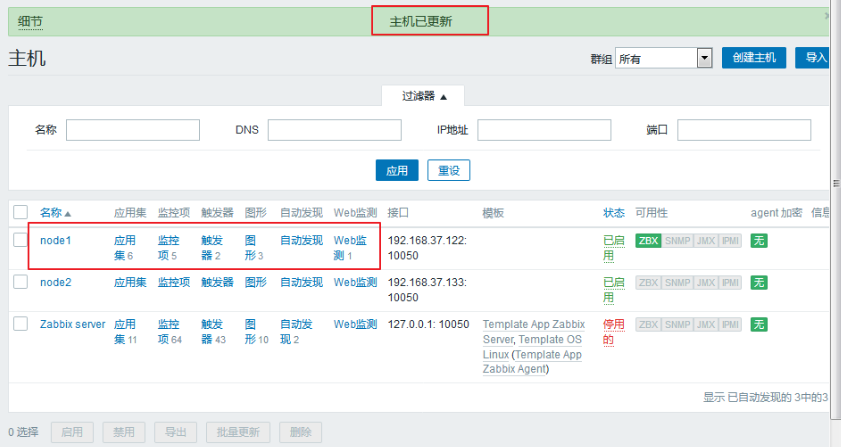Open Zabbix server 自动发现 2 link
Image resolution: width=841 pixels, height=447 pixels.
coord(296,331)
